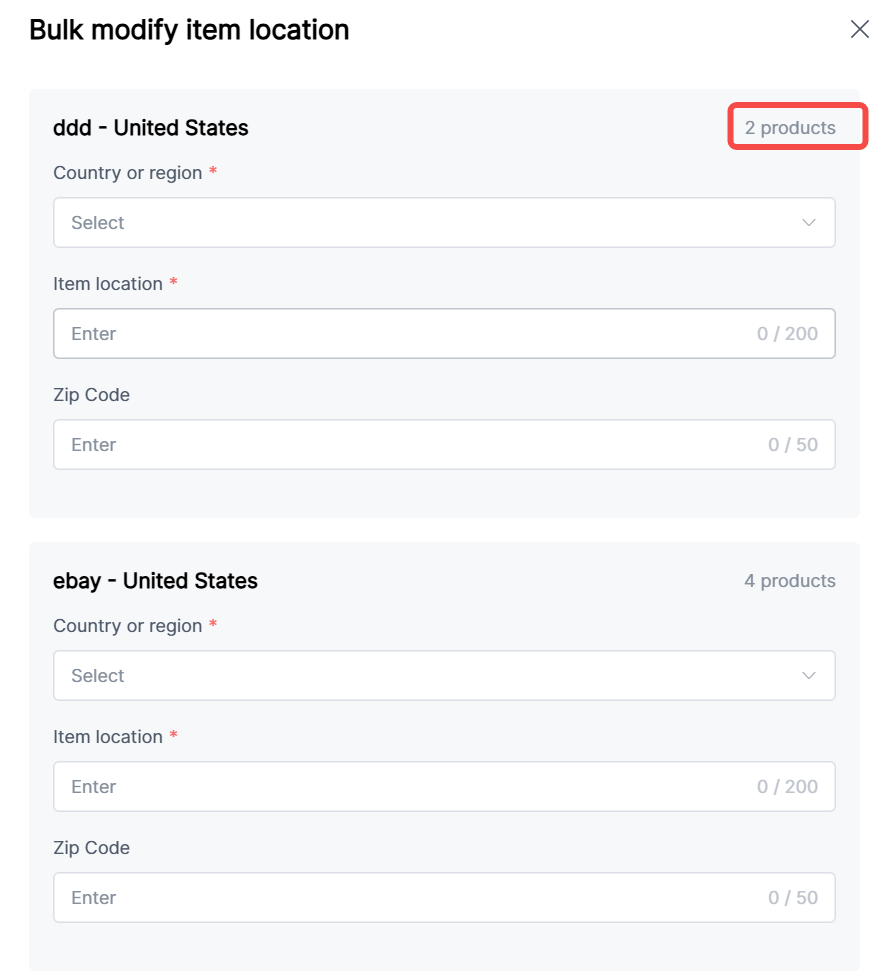Image resolution: width=896 pixels, height=977 pixels.
Task: Click the Zip Code label under ebay
Action: click(x=91, y=848)
